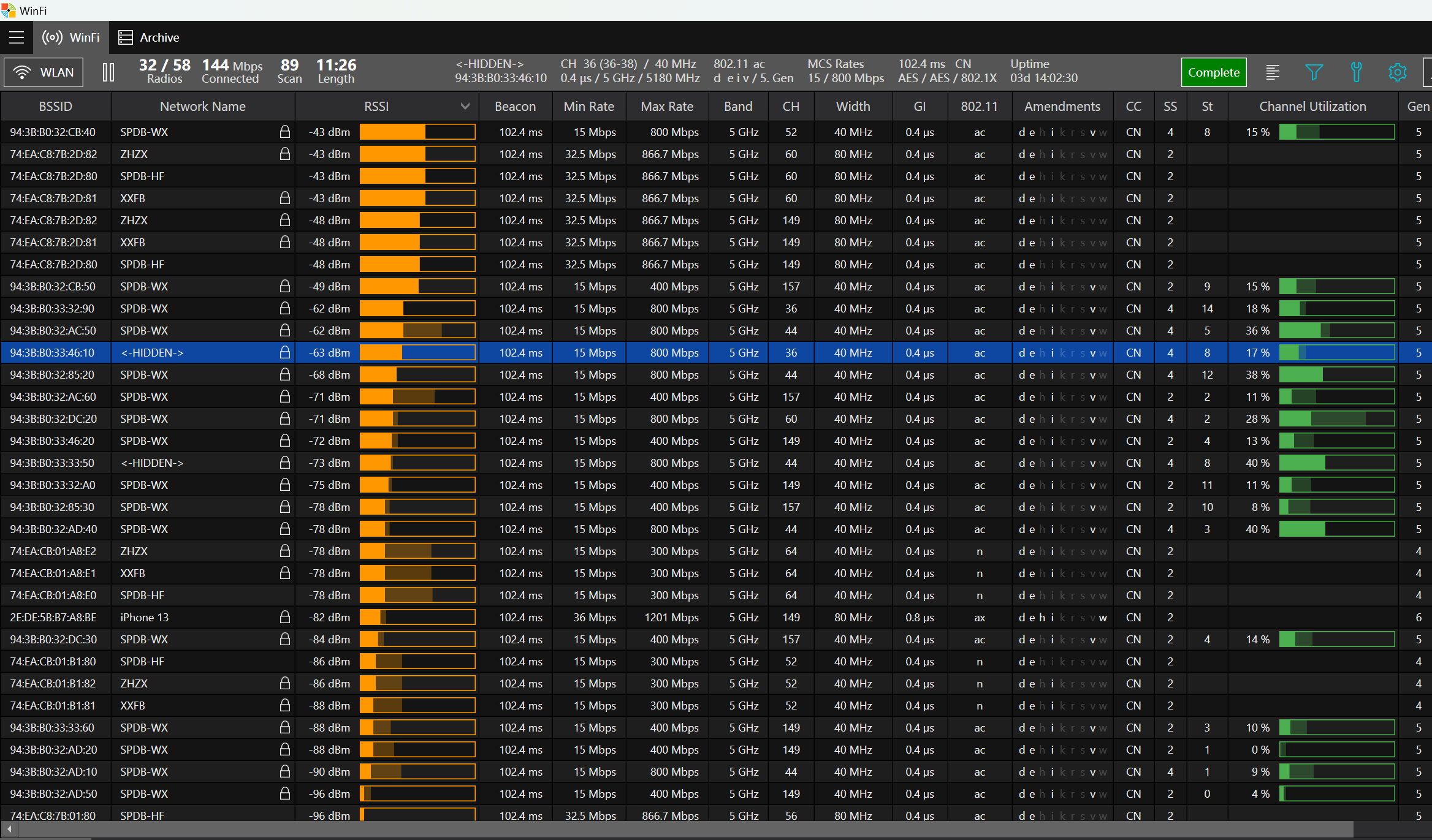Select the WinFi tab
Screen dimensions: 1432x840
(x=71, y=37)
